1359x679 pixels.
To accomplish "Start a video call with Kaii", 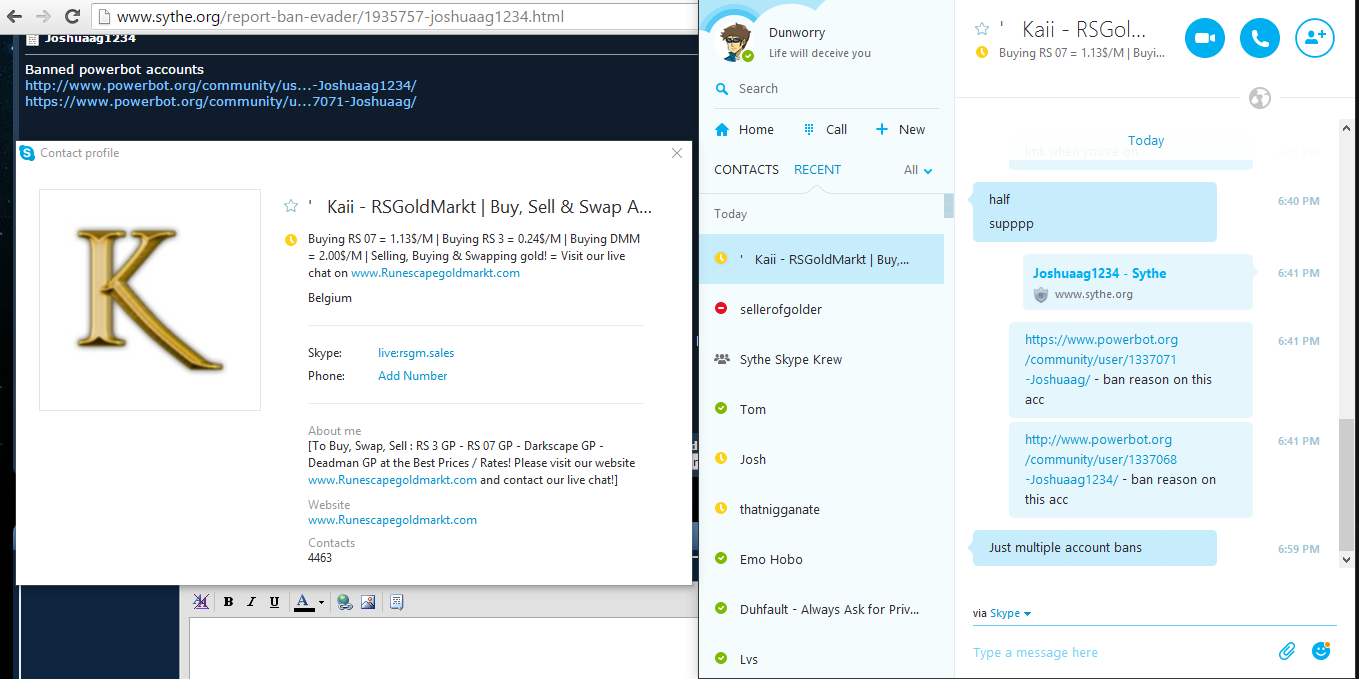I will point(1205,38).
